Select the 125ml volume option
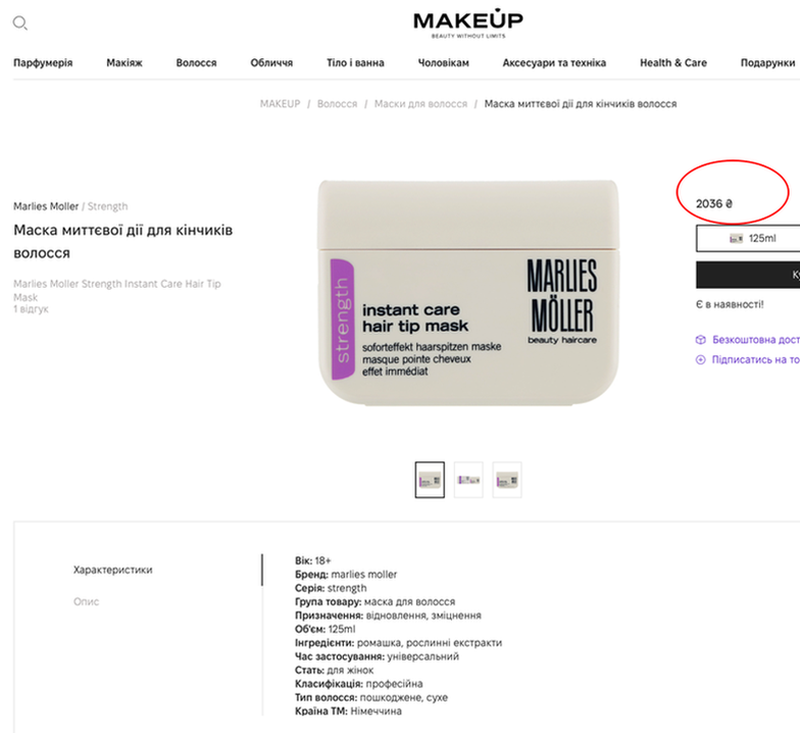 pyautogui.click(x=748, y=238)
